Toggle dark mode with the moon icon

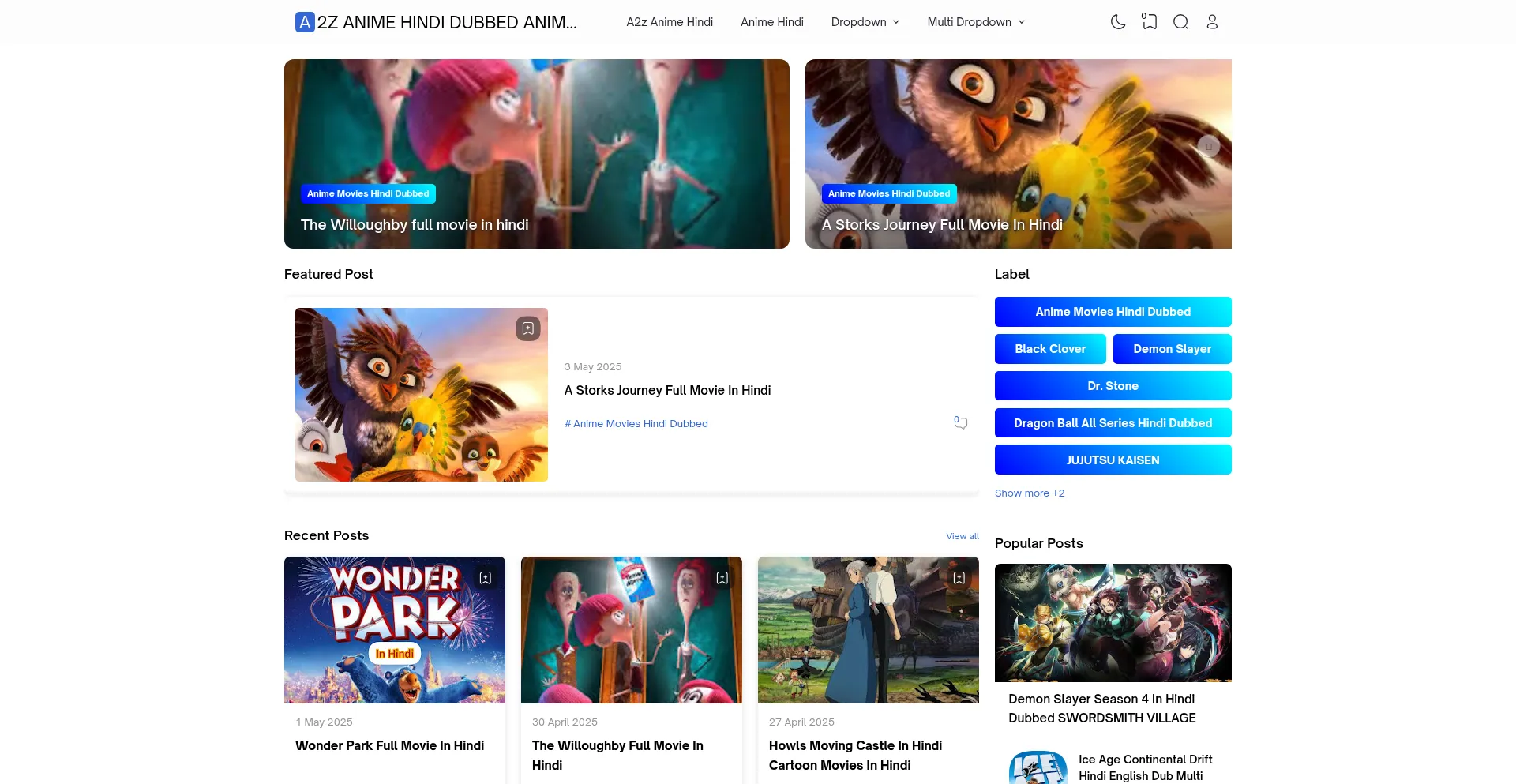coord(1118,22)
